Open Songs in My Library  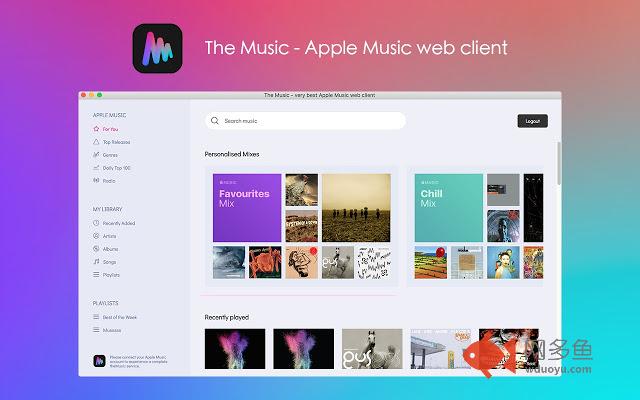pos(104,262)
